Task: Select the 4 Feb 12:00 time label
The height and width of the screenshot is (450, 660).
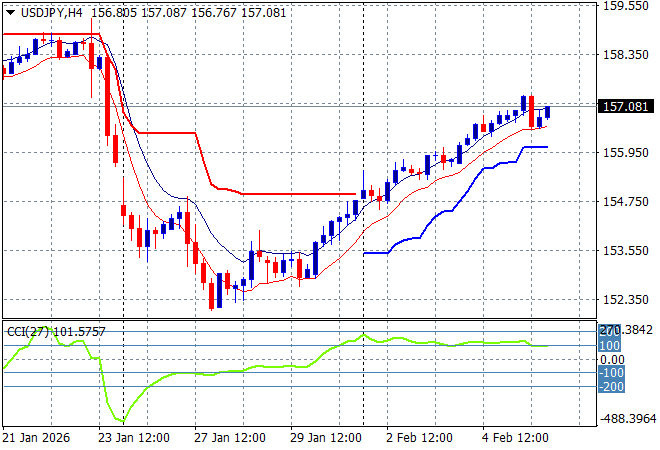Action: (x=515, y=438)
